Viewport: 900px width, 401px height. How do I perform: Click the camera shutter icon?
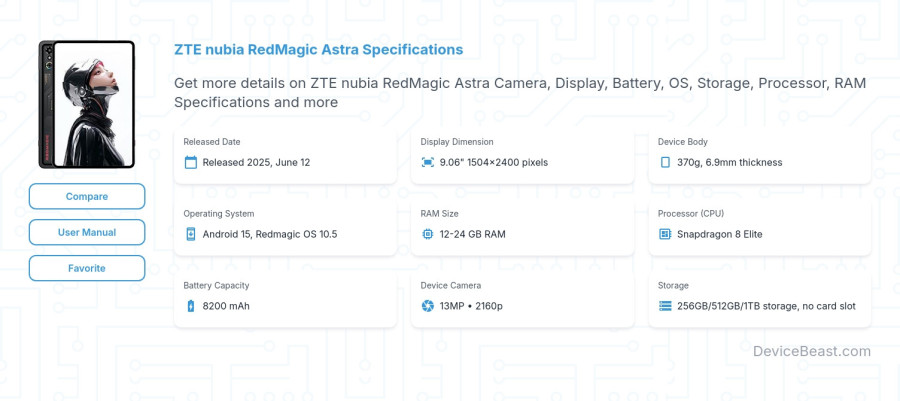(x=428, y=306)
